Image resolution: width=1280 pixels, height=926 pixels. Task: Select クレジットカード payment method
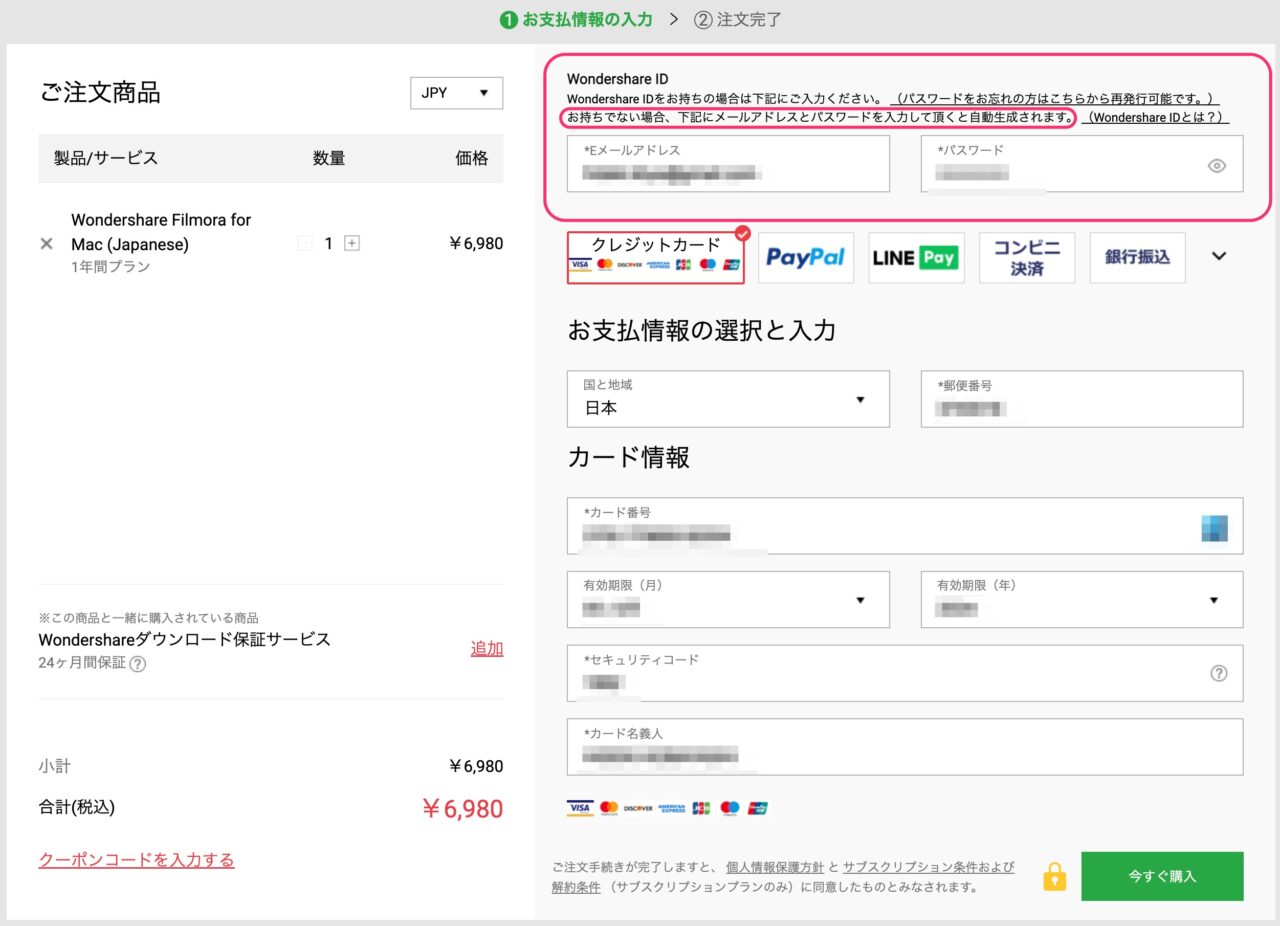(x=656, y=257)
